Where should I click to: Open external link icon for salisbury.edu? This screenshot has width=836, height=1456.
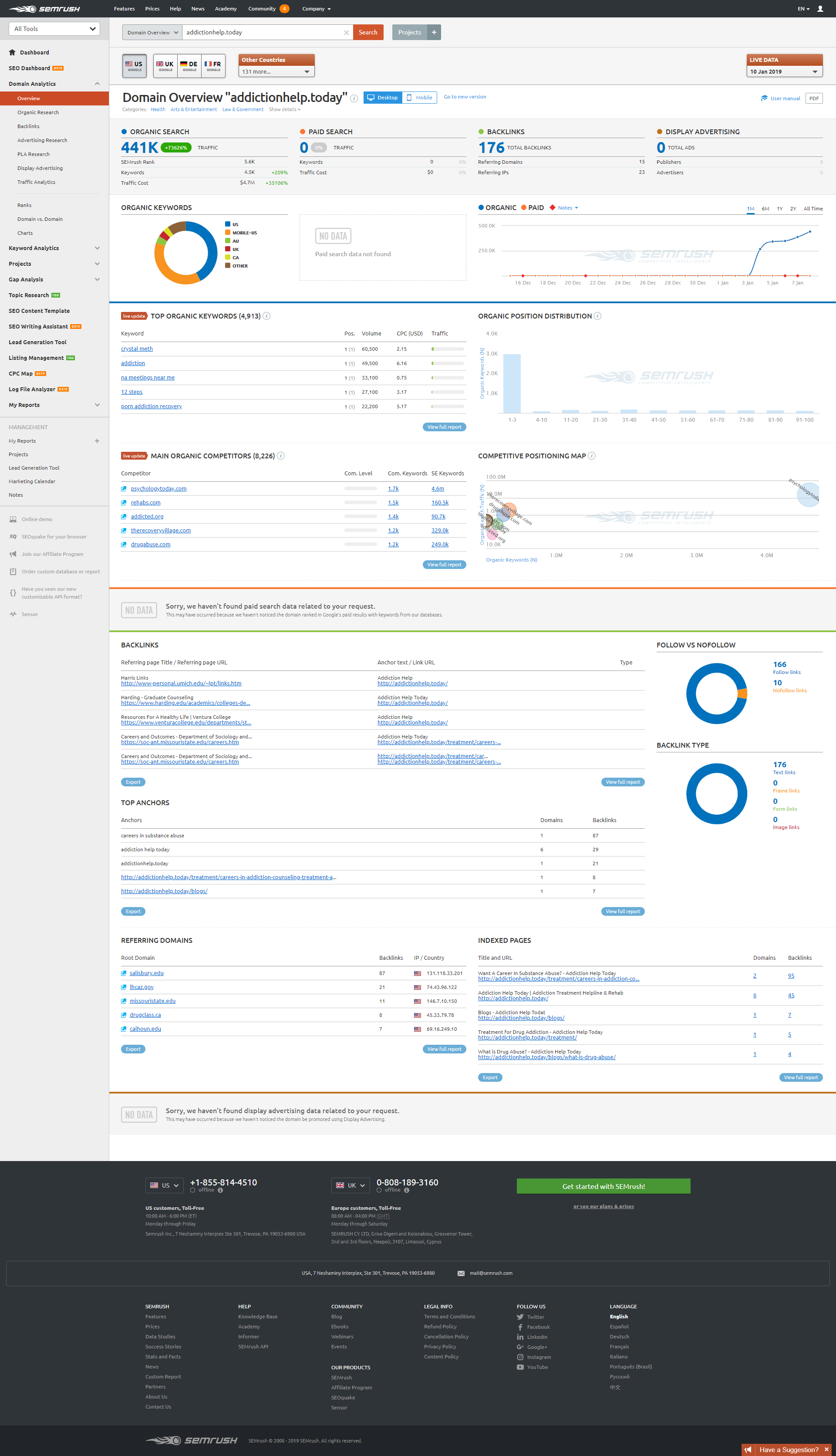(124, 973)
